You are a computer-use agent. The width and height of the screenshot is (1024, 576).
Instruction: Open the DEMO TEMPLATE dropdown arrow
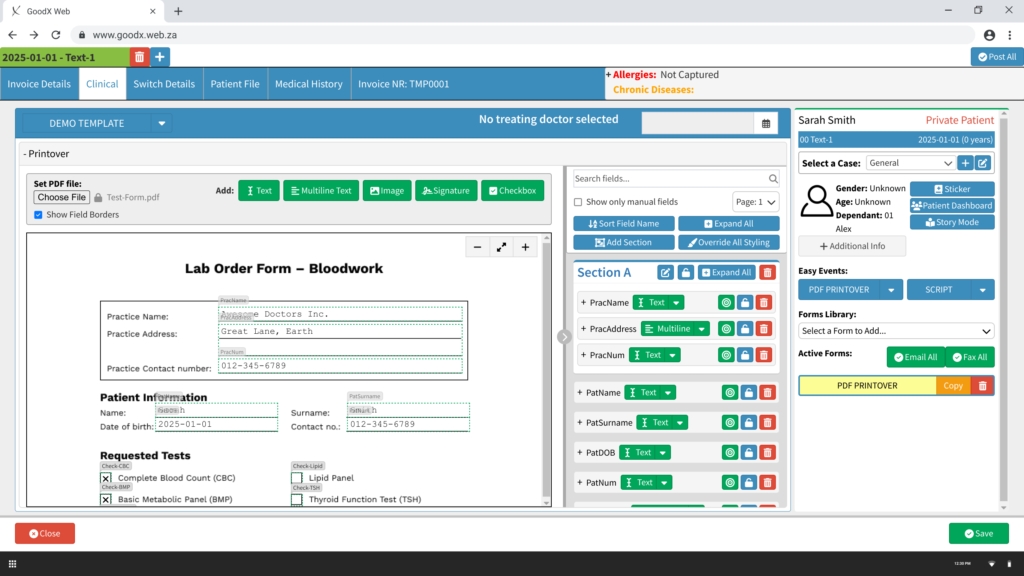pyautogui.click(x=161, y=123)
